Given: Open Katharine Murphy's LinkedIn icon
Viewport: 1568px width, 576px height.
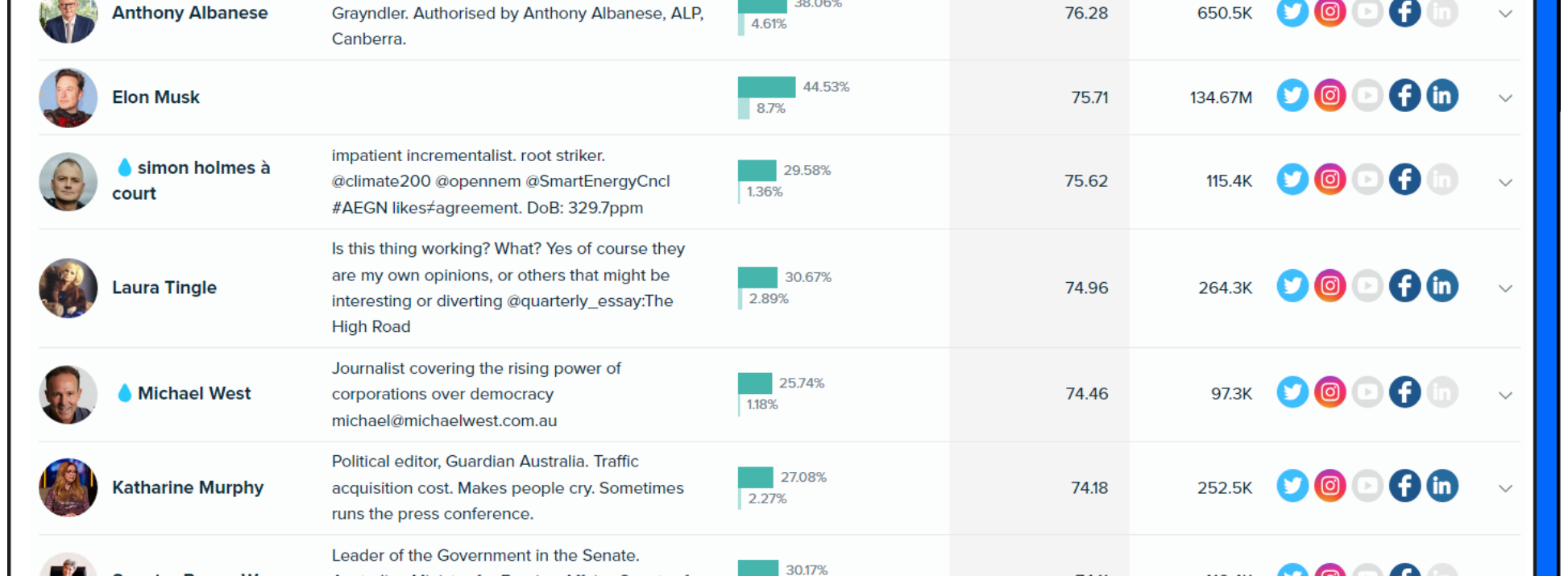Looking at the screenshot, I should tap(1442, 486).
